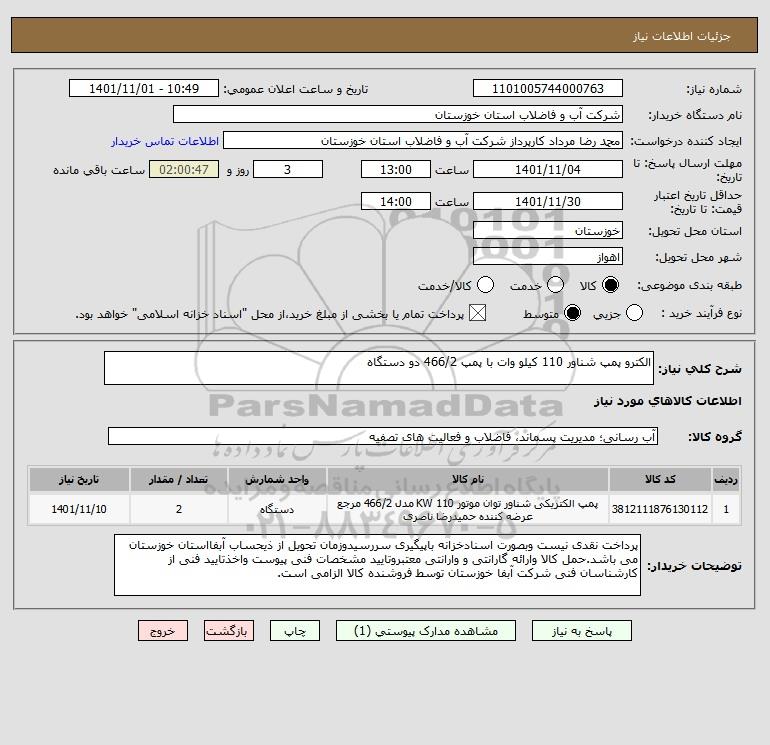Image resolution: width=770 pixels, height=745 pixels.
Task: Click the delivery city field اهواز
Action: pos(548,257)
